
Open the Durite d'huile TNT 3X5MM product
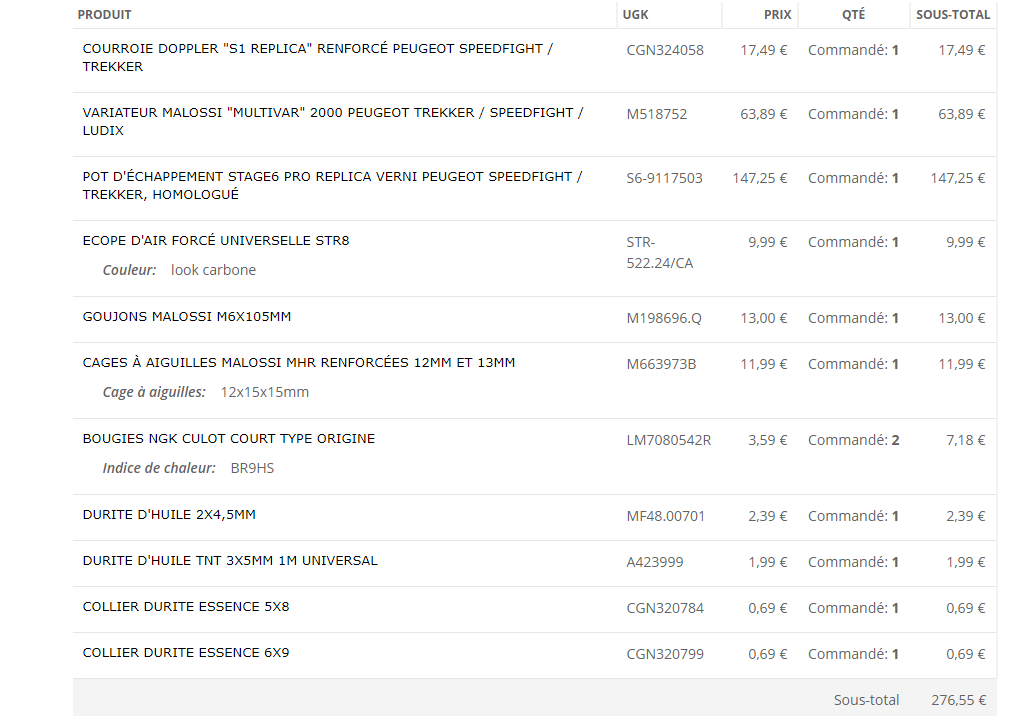pos(230,560)
